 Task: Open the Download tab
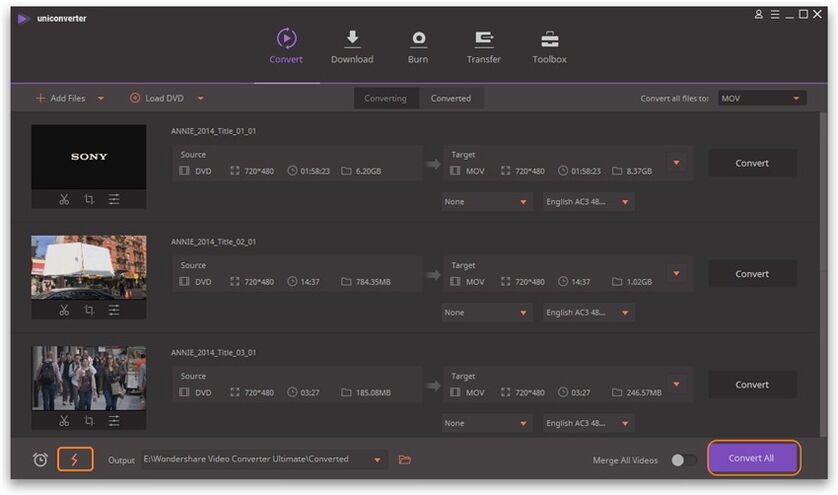coord(352,47)
